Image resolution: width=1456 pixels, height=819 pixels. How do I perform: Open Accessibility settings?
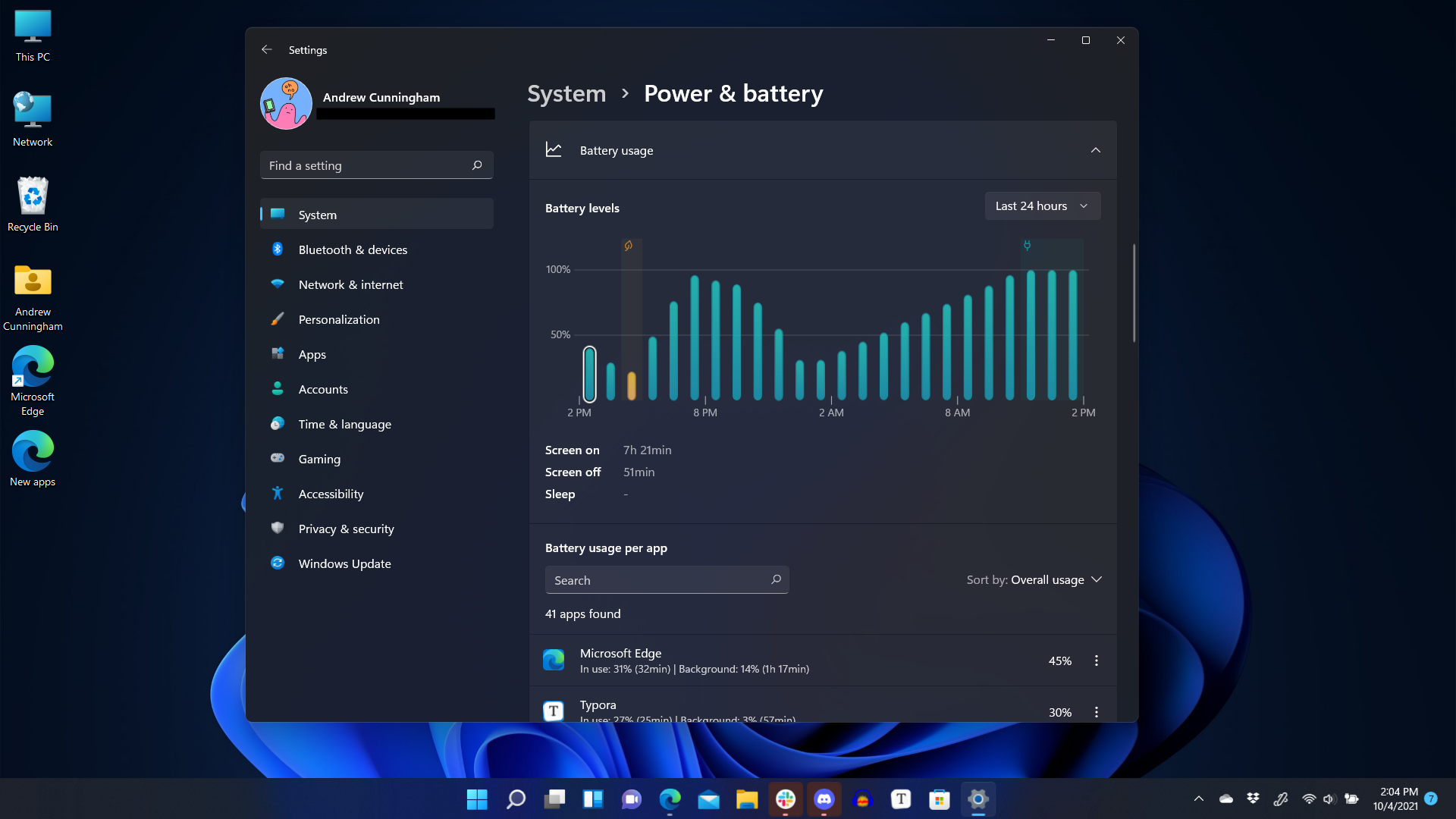coord(377,494)
